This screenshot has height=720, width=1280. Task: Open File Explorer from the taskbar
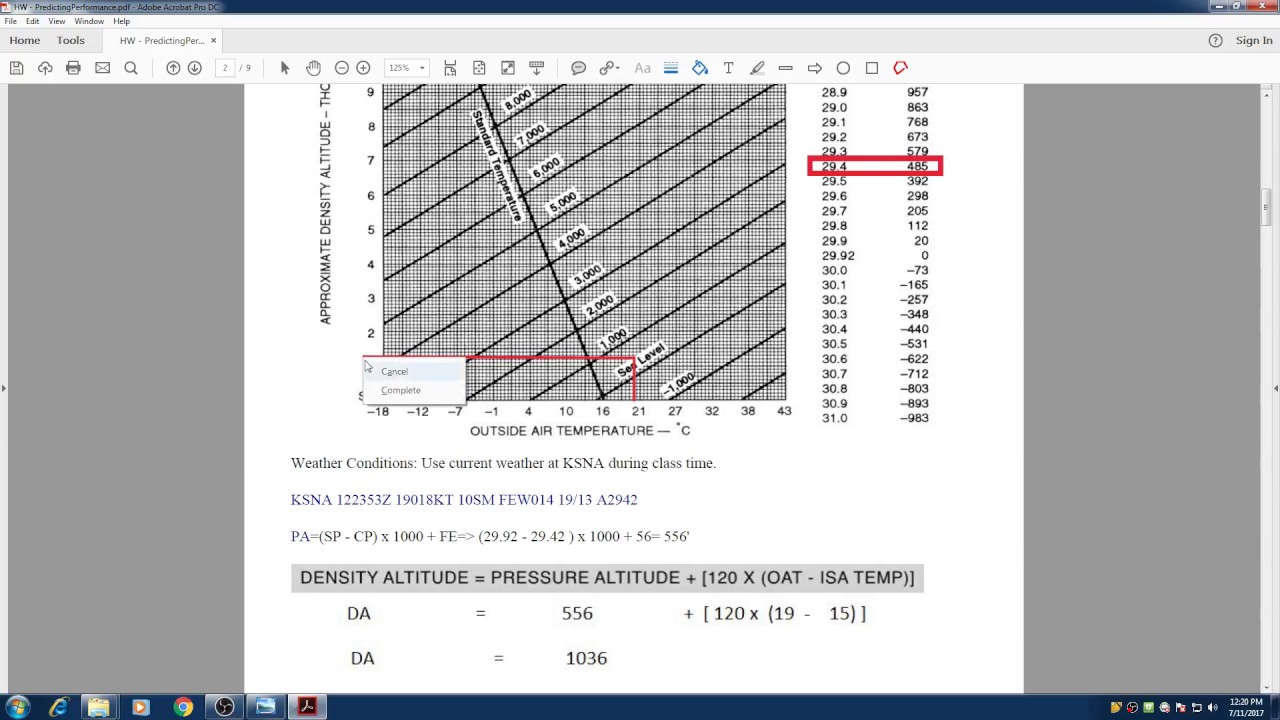99,707
